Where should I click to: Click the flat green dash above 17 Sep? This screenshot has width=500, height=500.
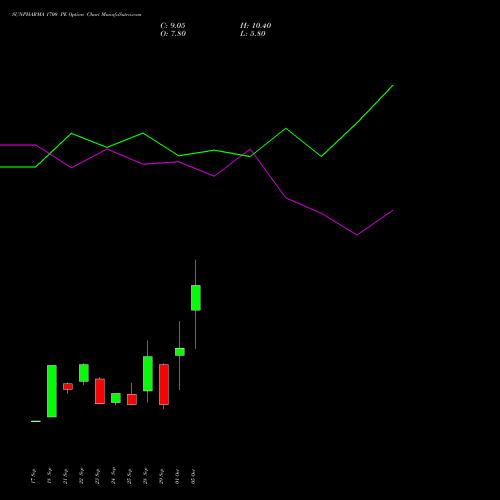[x=36, y=421]
